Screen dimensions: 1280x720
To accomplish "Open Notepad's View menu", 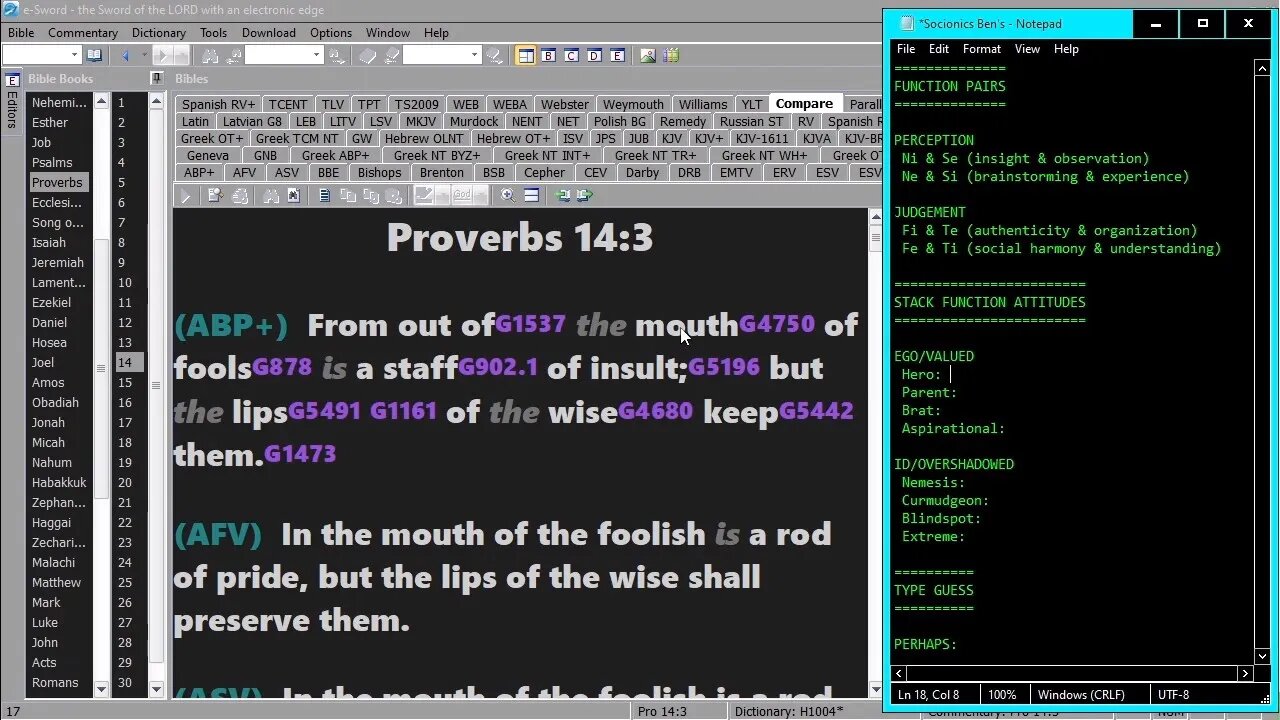I will click(1027, 49).
